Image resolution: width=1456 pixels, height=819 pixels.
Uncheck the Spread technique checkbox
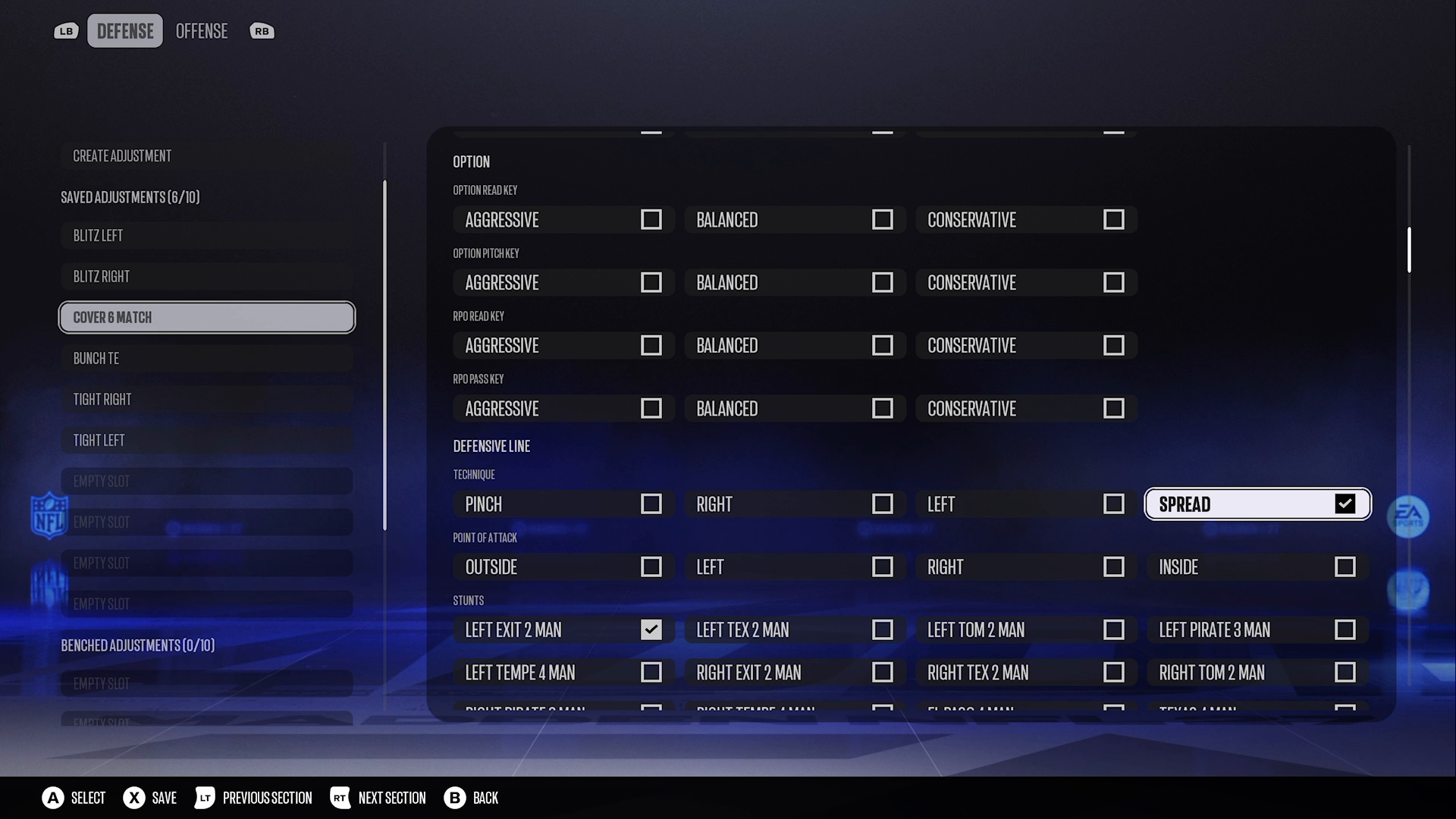(1345, 504)
